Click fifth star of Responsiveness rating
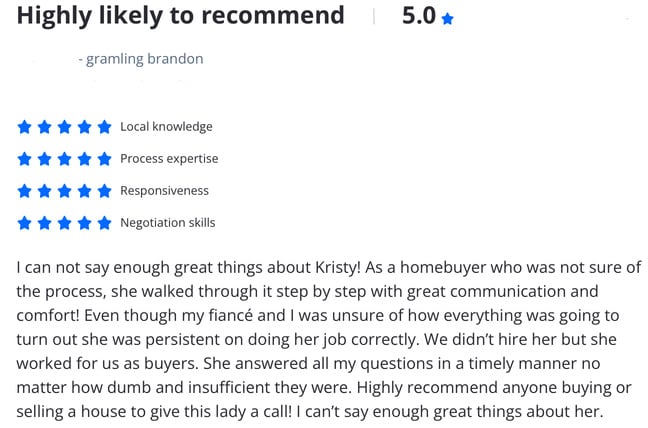This screenshot has height=428, width=648. (105, 191)
